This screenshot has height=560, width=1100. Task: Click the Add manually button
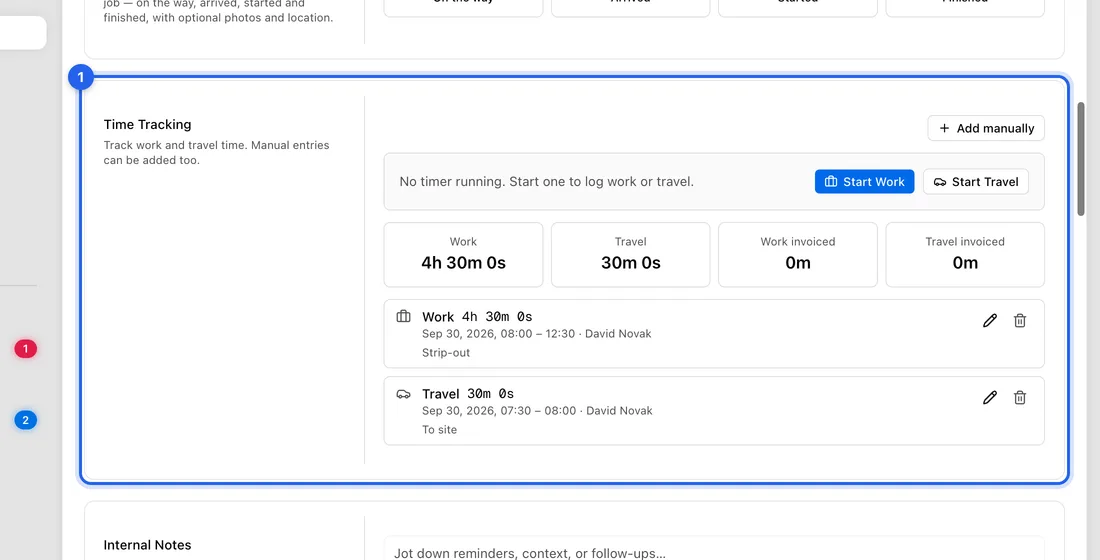click(x=986, y=128)
